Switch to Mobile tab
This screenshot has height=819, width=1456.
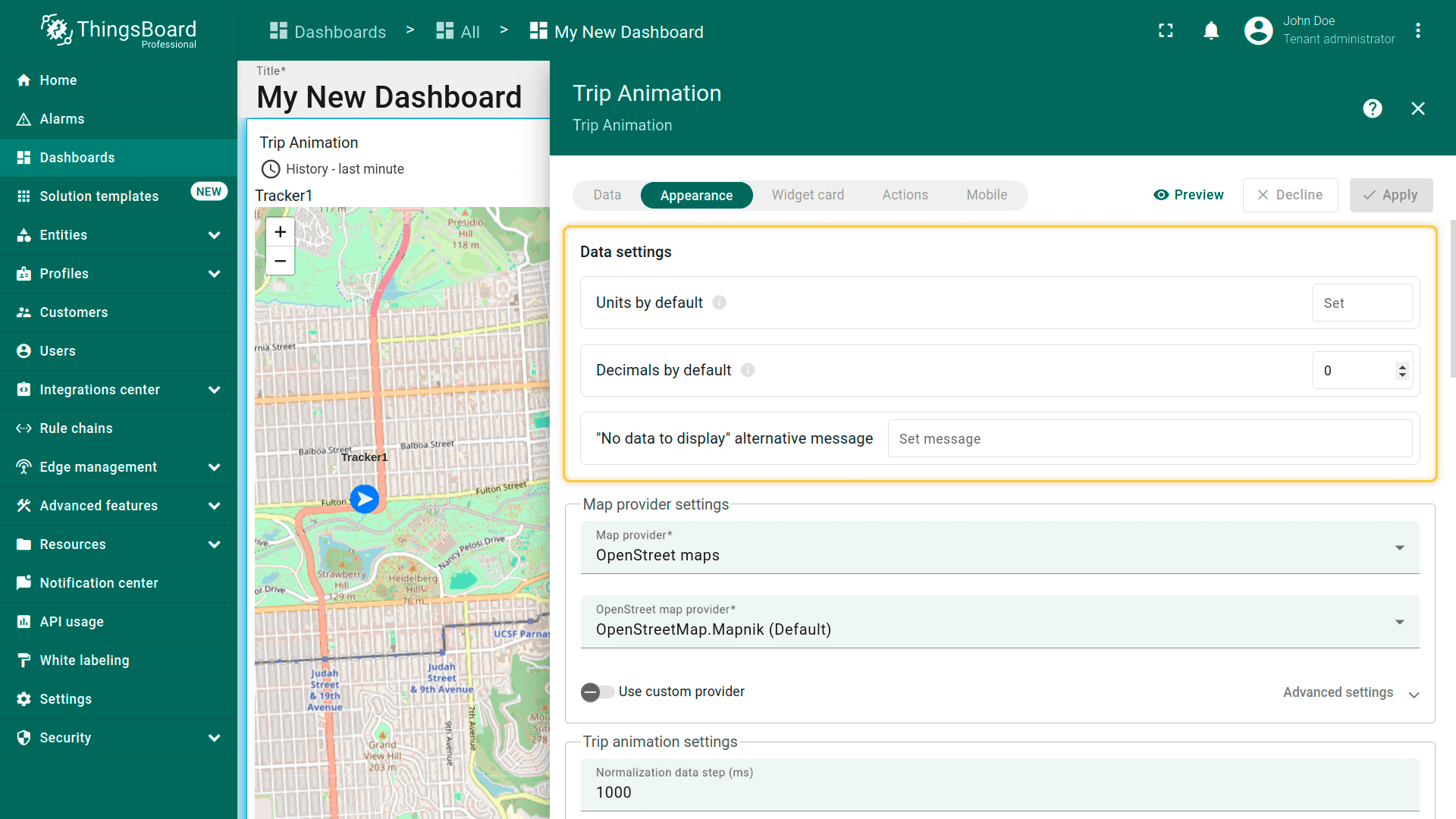point(987,195)
